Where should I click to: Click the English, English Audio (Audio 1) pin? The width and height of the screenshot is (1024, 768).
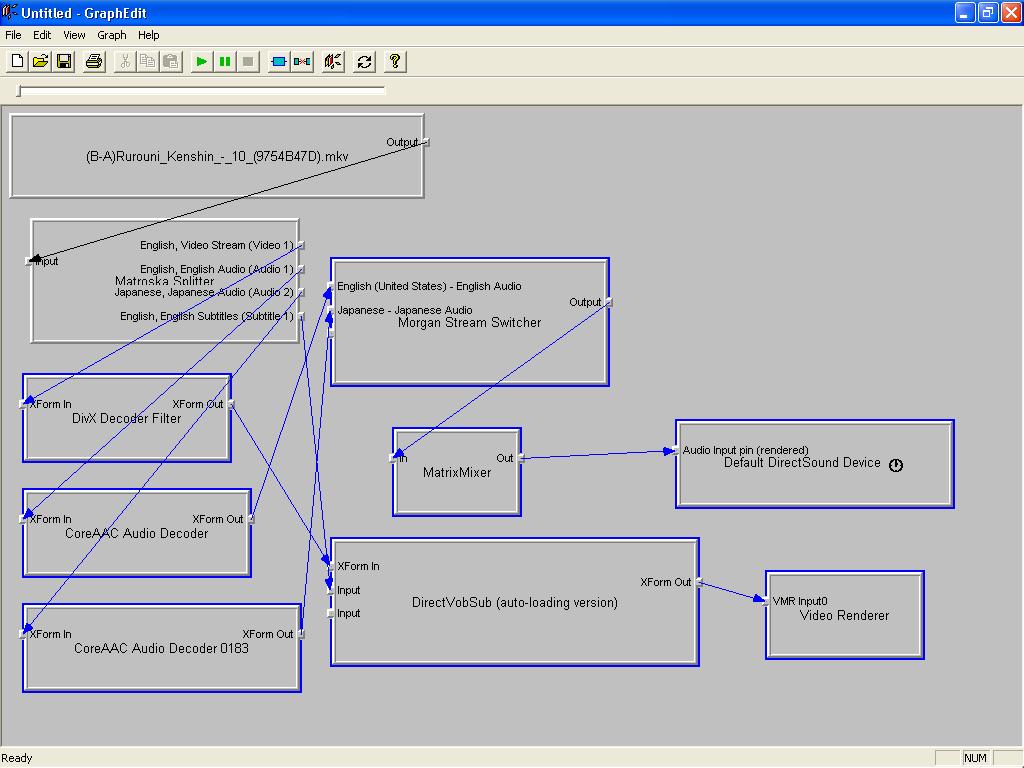(x=301, y=269)
